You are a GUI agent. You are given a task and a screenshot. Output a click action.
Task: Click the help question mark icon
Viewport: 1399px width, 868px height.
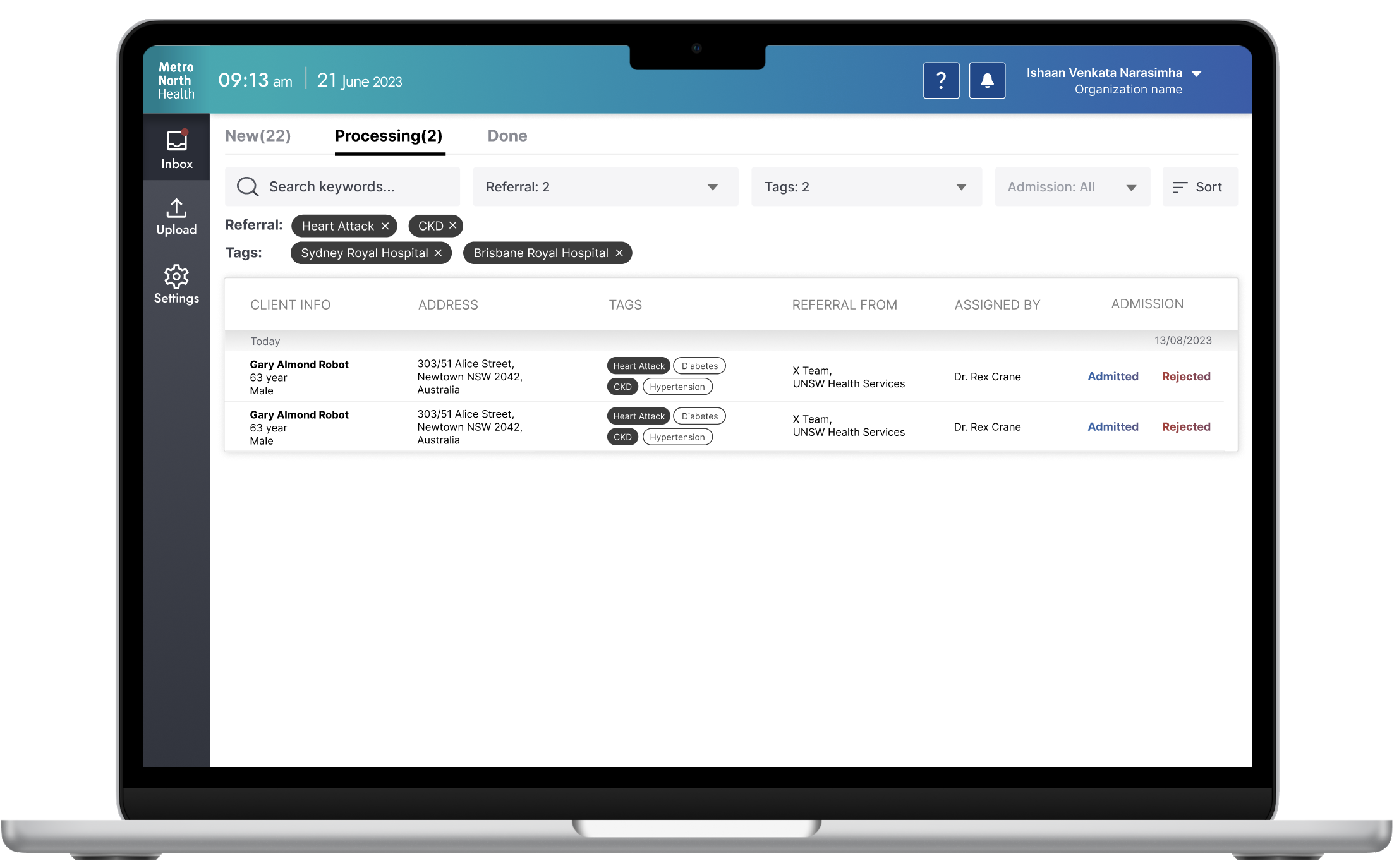(941, 80)
